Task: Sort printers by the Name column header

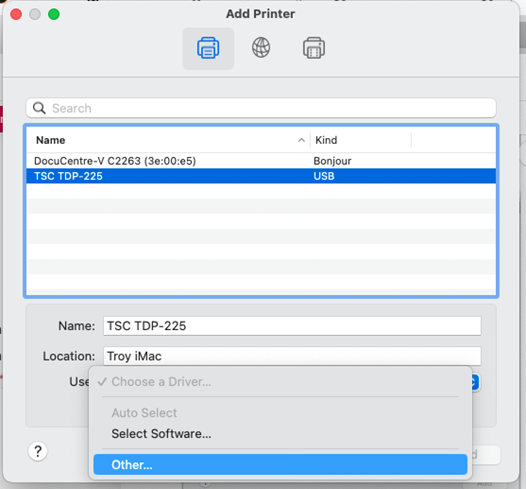Action: point(168,140)
